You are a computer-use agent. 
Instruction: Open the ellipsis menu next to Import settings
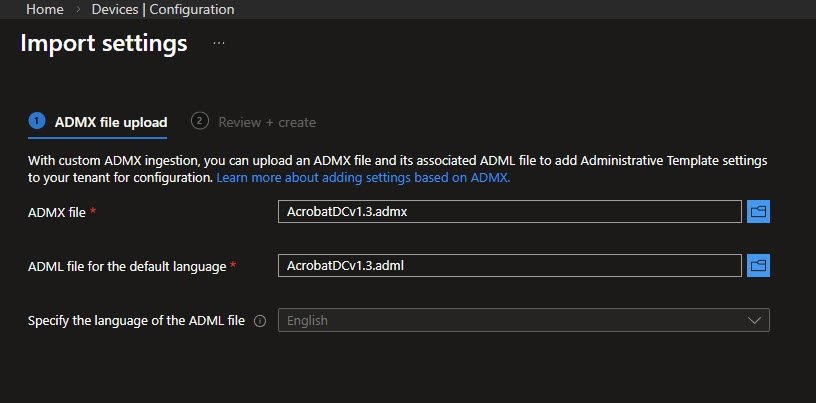pyautogui.click(x=219, y=44)
